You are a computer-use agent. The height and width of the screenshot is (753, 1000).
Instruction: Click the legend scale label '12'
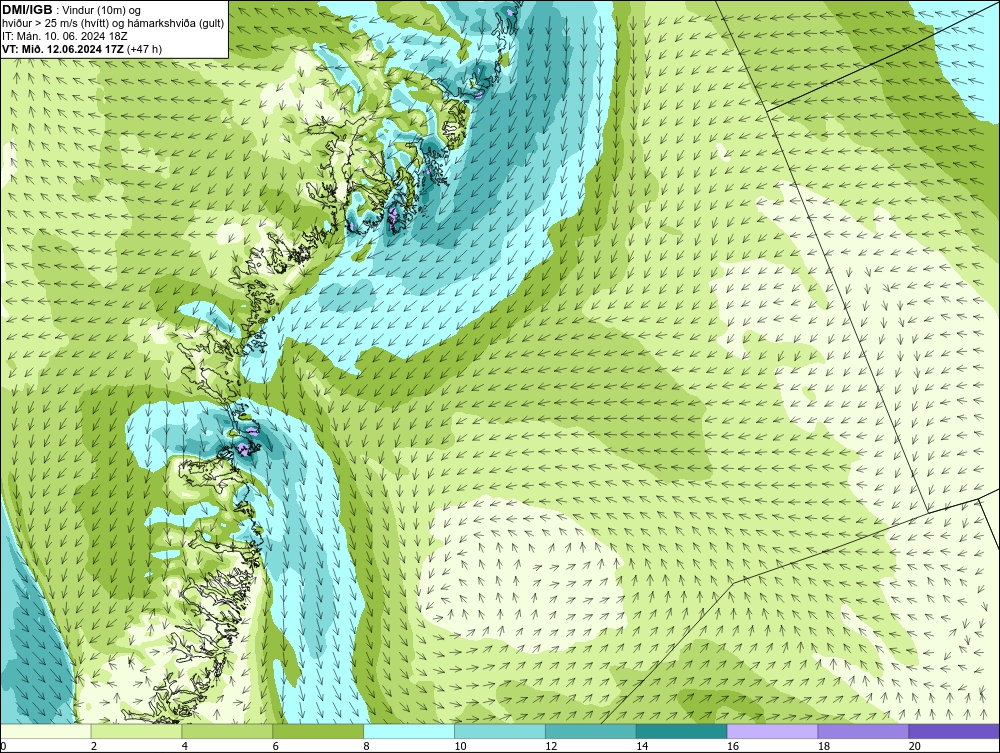(551, 746)
